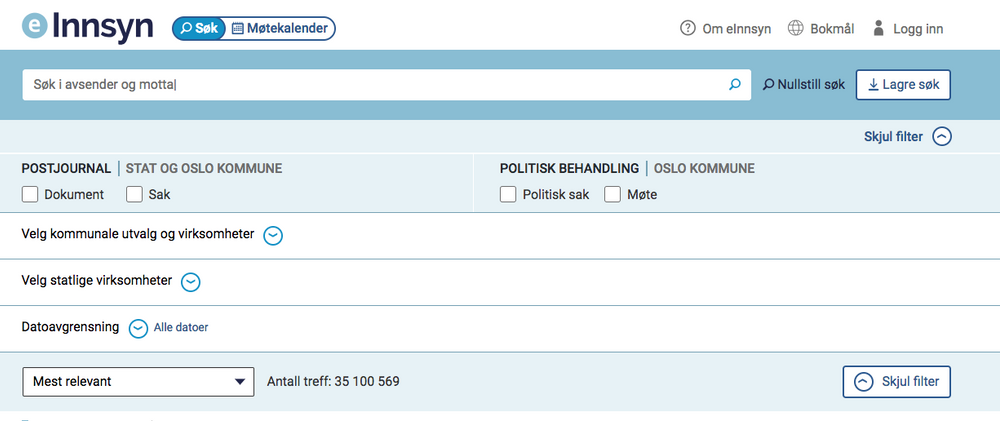Click Alle datoer link
This screenshot has width=1000, height=421.
pos(180,328)
